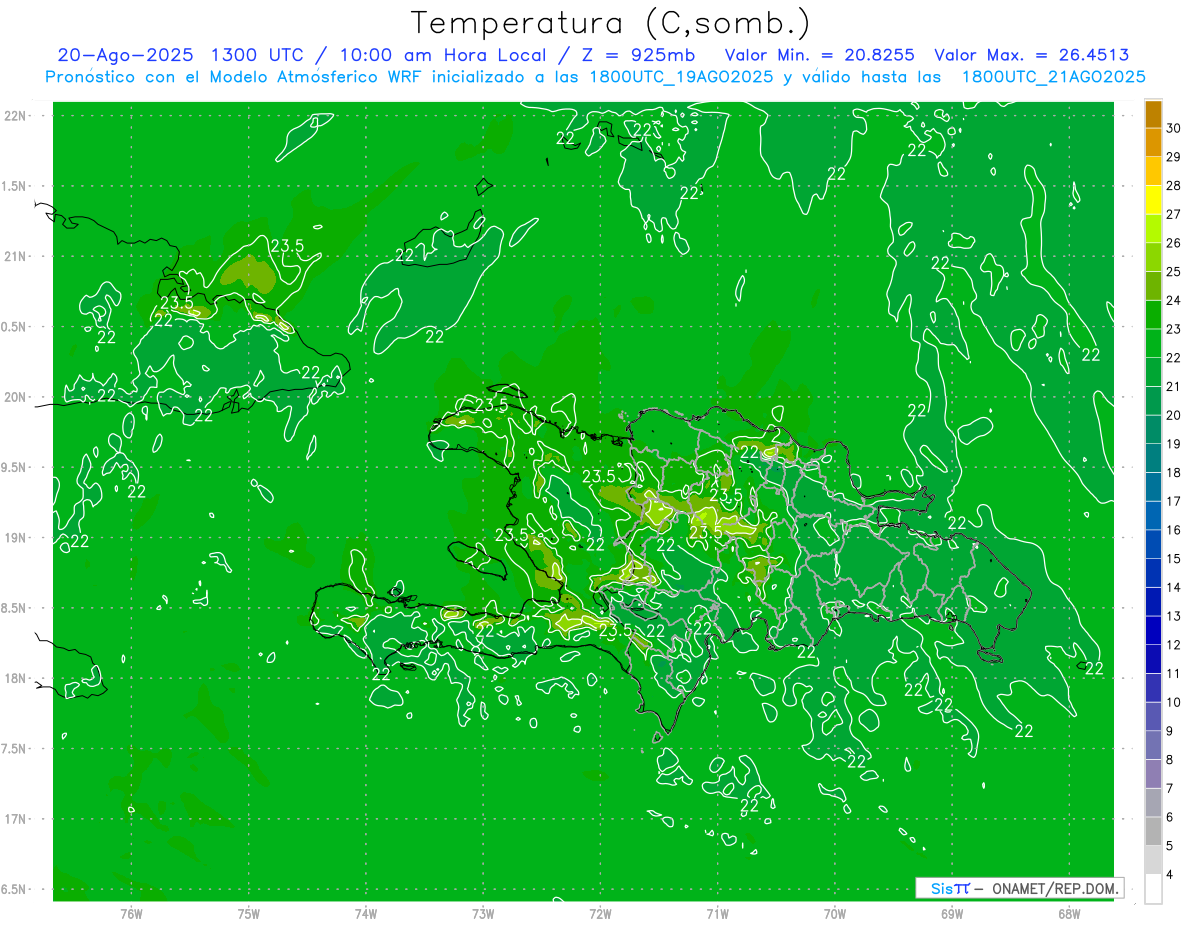Select the '17N' latitude axis label
Image resolution: width=1200 pixels, height=927 pixels.
coord(16,819)
